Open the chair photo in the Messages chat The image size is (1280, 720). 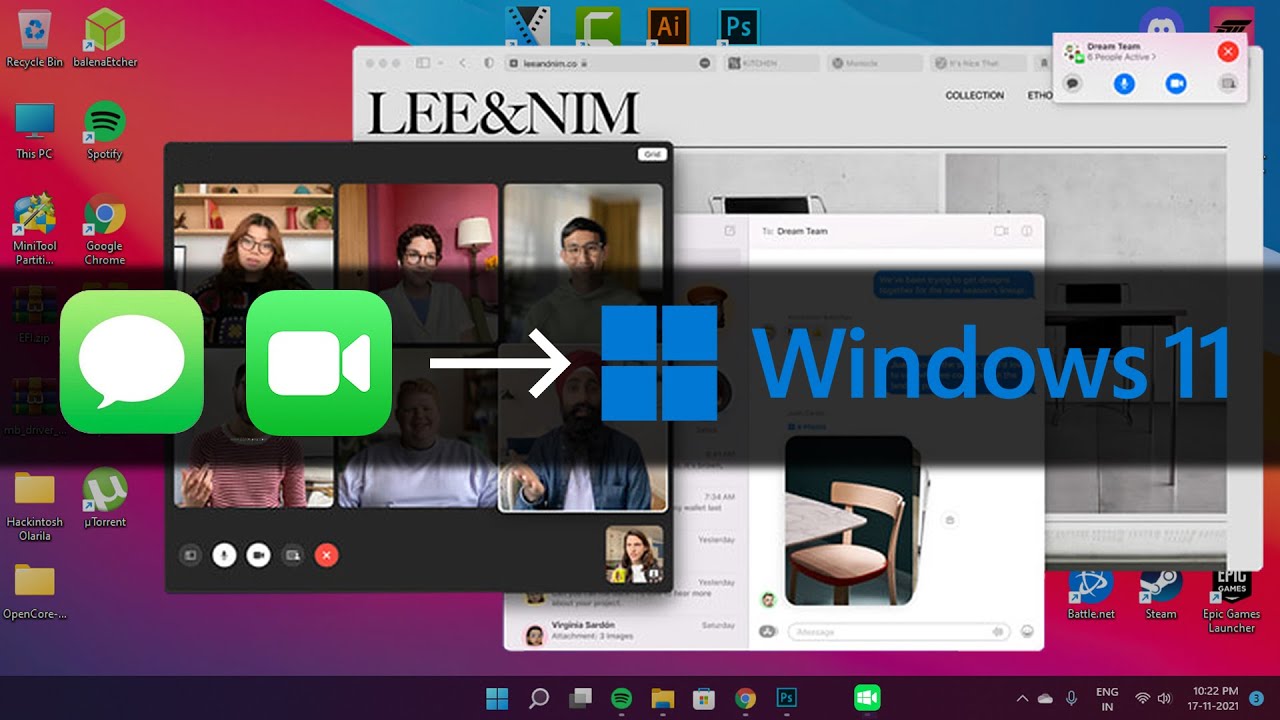pyautogui.click(x=849, y=520)
